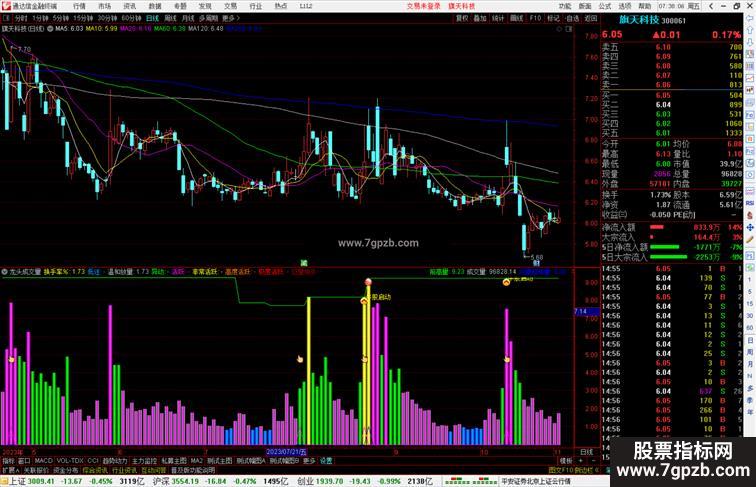The image size is (756, 487).
Task: Open the 窗口 tab at bottom
Action: pyautogui.click(x=24, y=461)
